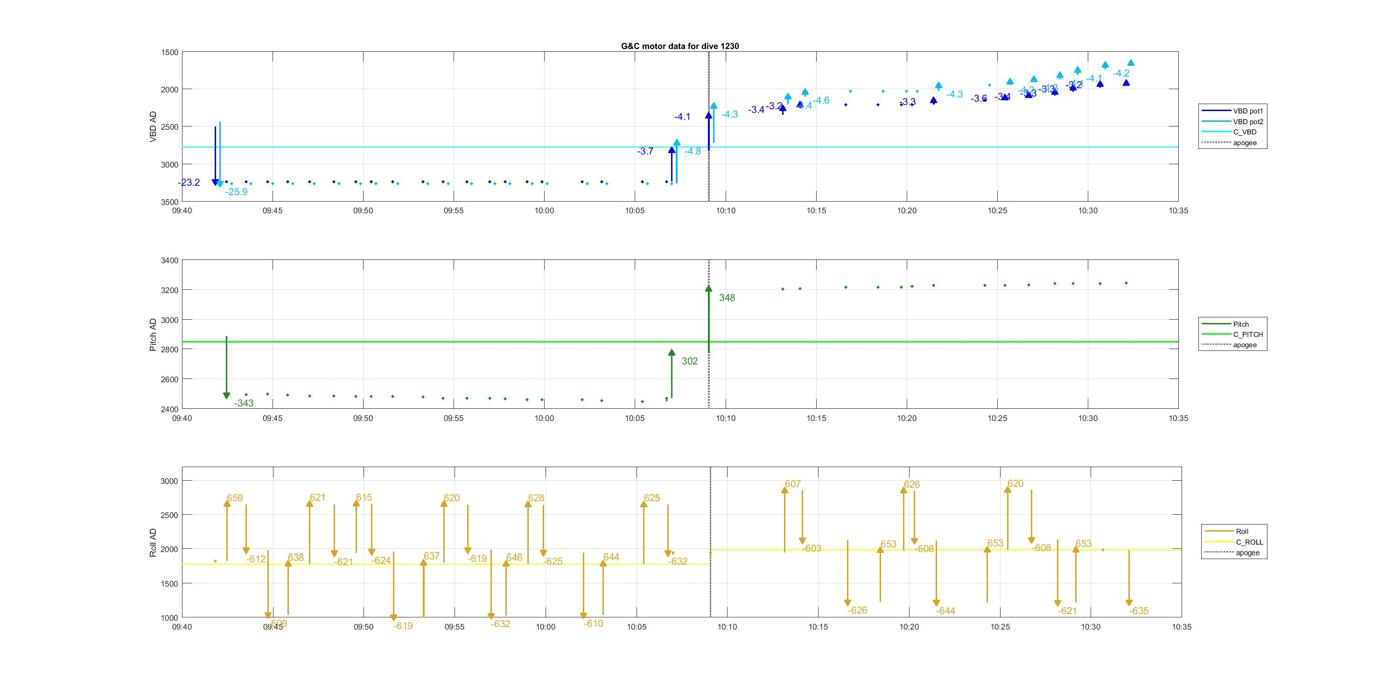The width and height of the screenshot is (1400, 693).
Task: Click the "302" pitch data label
Action: pyautogui.click(x=690, y=361)
